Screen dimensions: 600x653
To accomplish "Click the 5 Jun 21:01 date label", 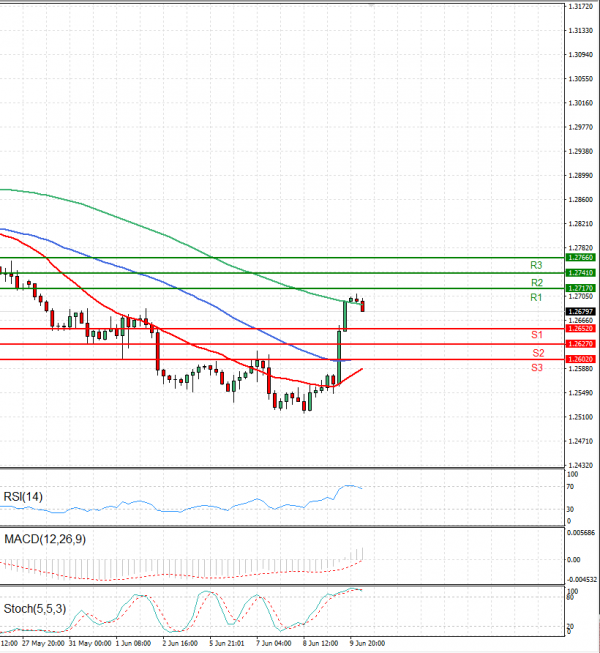I will [227, 643].
